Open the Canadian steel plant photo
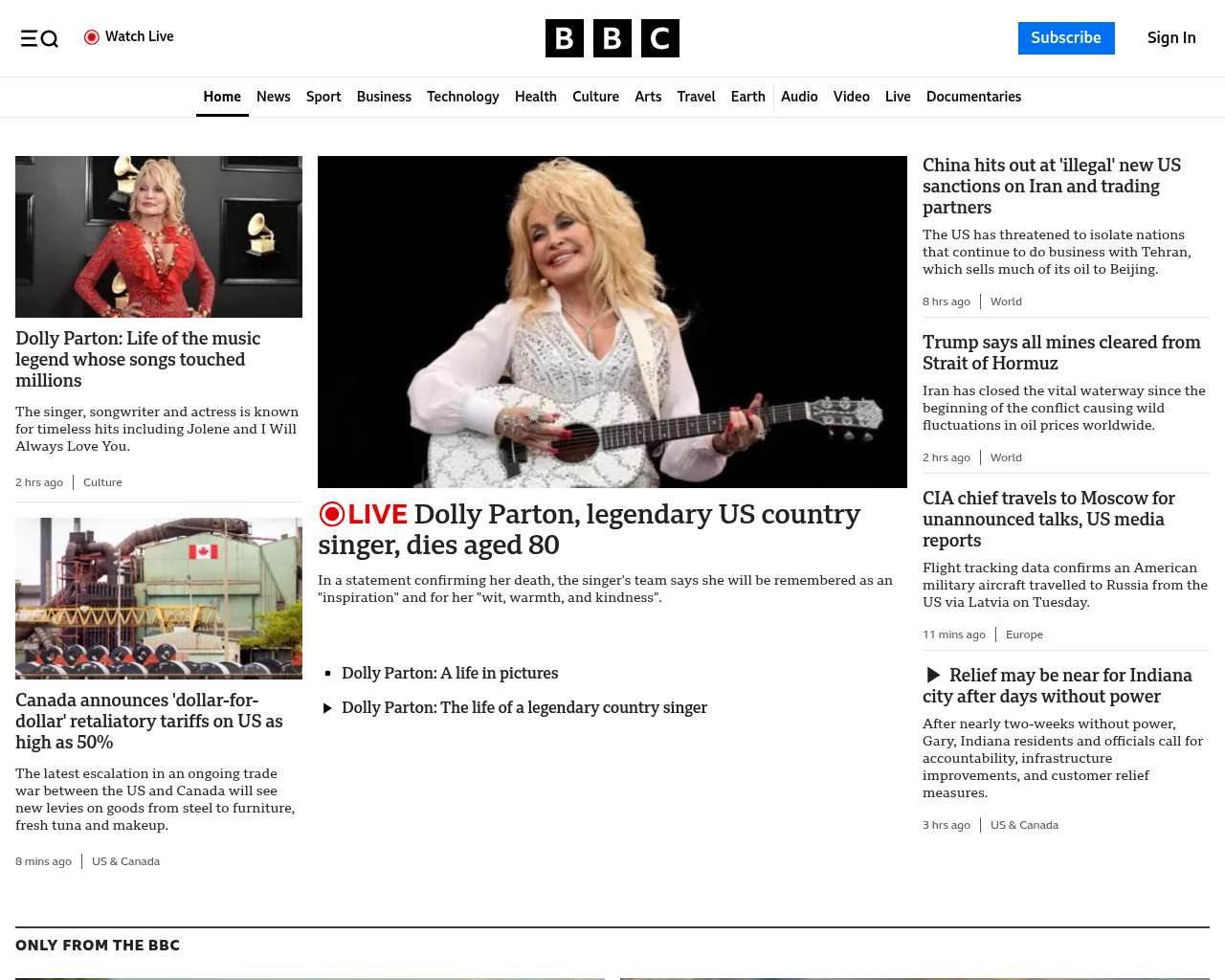 [x=159, y=598]
